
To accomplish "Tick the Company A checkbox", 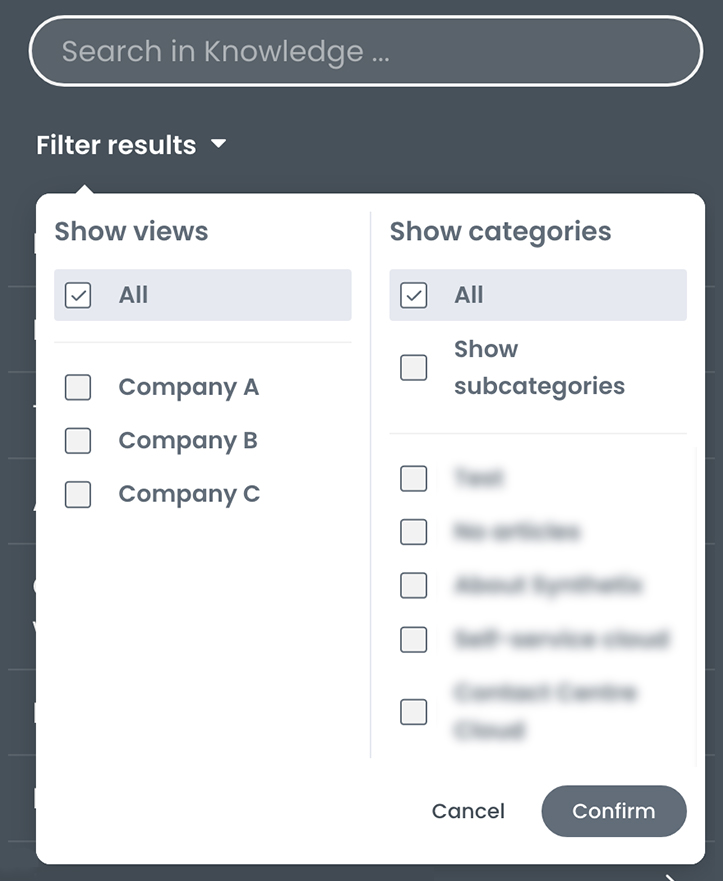I will 78,387.
